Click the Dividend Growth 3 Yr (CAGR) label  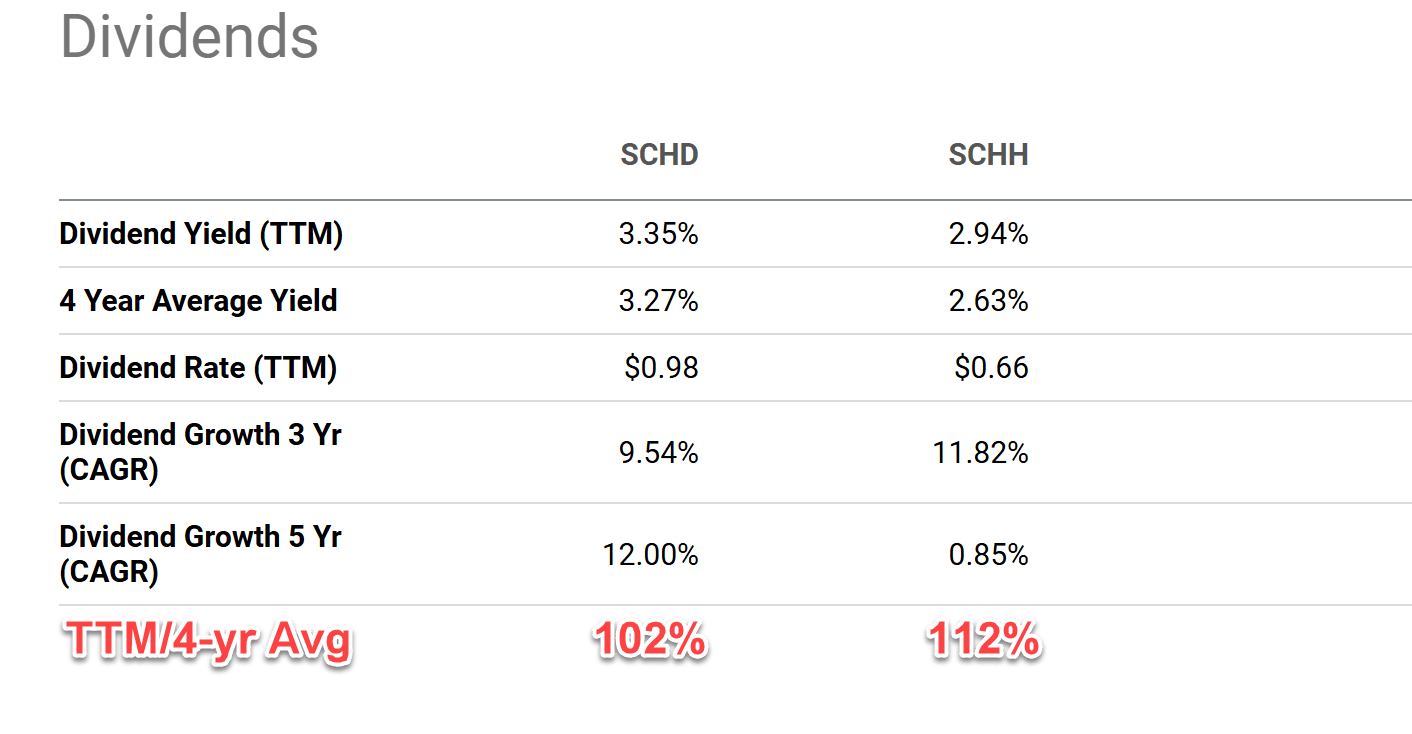tap(200, 452)
